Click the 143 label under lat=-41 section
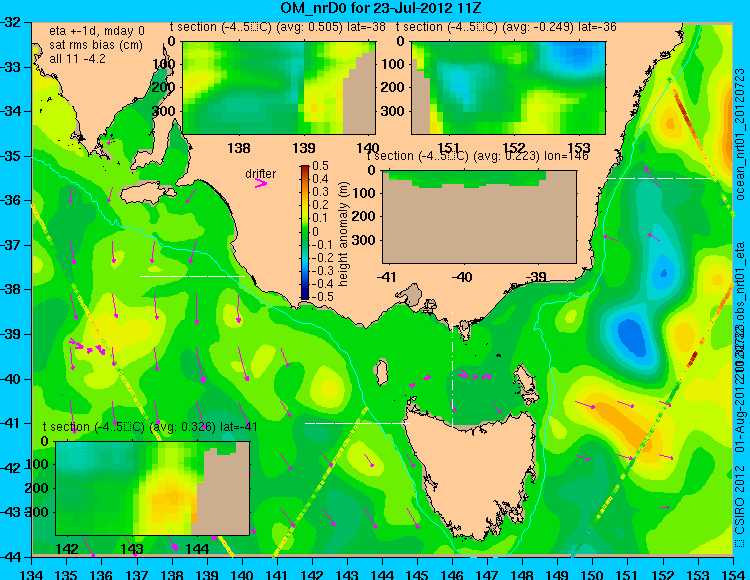 click(132, 549)
